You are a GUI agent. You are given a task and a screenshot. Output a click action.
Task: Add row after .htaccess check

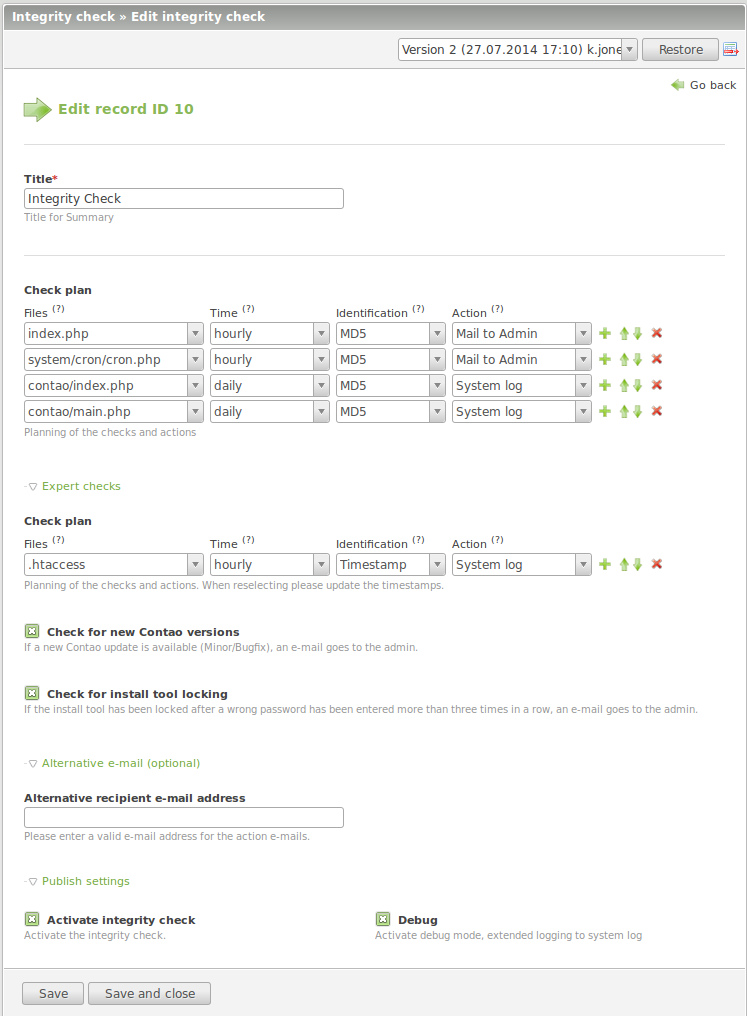coord(605,564)
